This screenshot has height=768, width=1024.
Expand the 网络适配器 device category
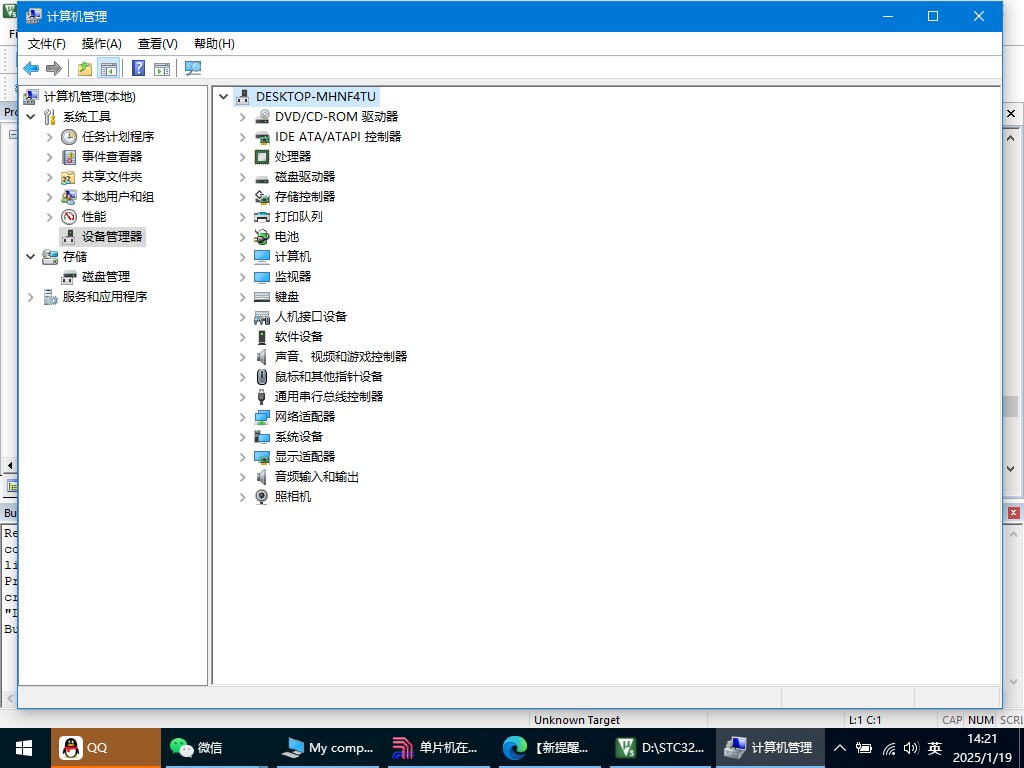242,417
